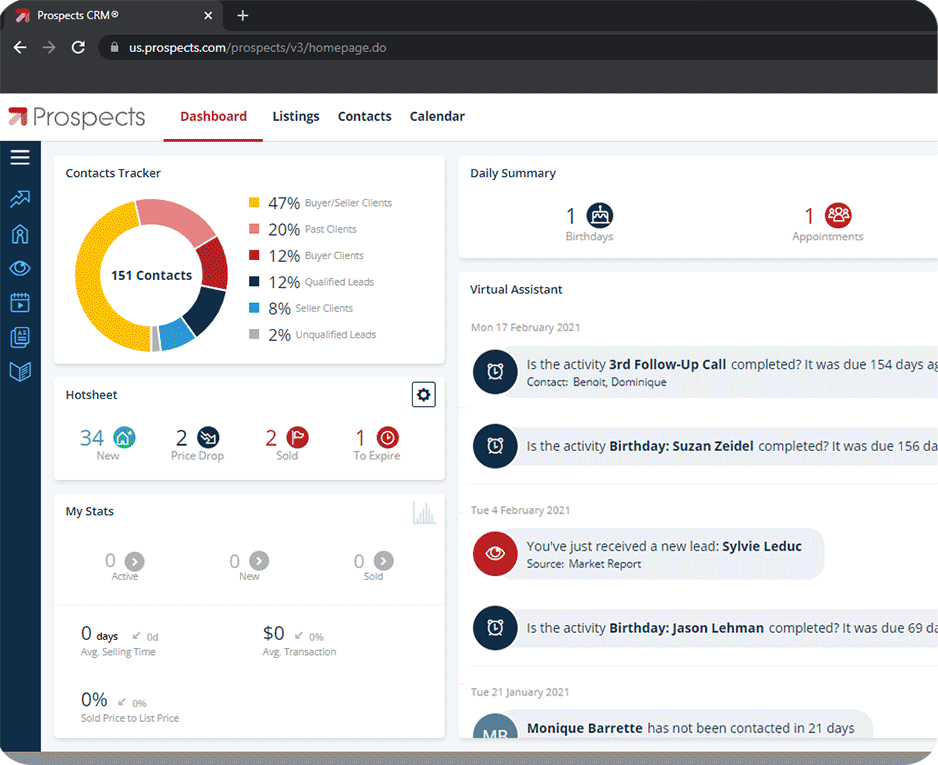Click the newspaper documents sidebar icon

[x=20, y=337]
